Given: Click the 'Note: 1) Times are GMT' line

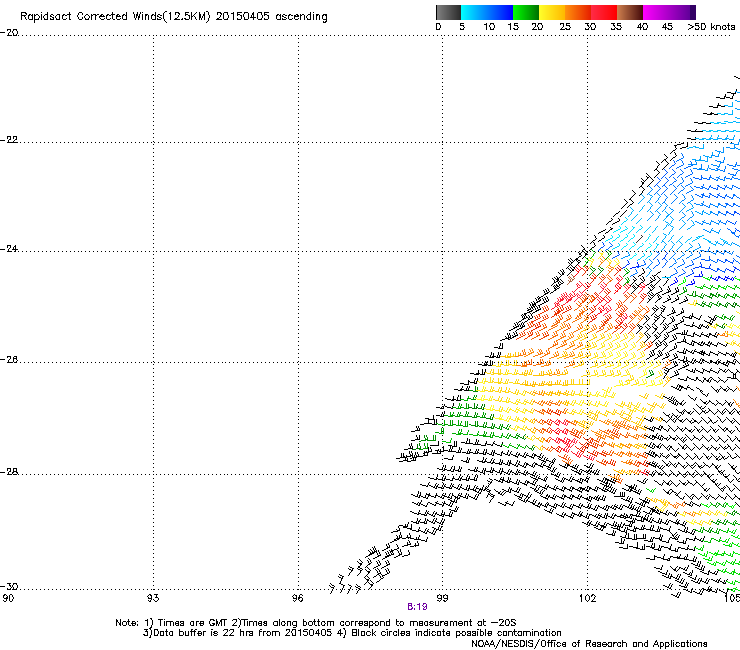Looking at the screenshot, I should click(x=316, y=623).
